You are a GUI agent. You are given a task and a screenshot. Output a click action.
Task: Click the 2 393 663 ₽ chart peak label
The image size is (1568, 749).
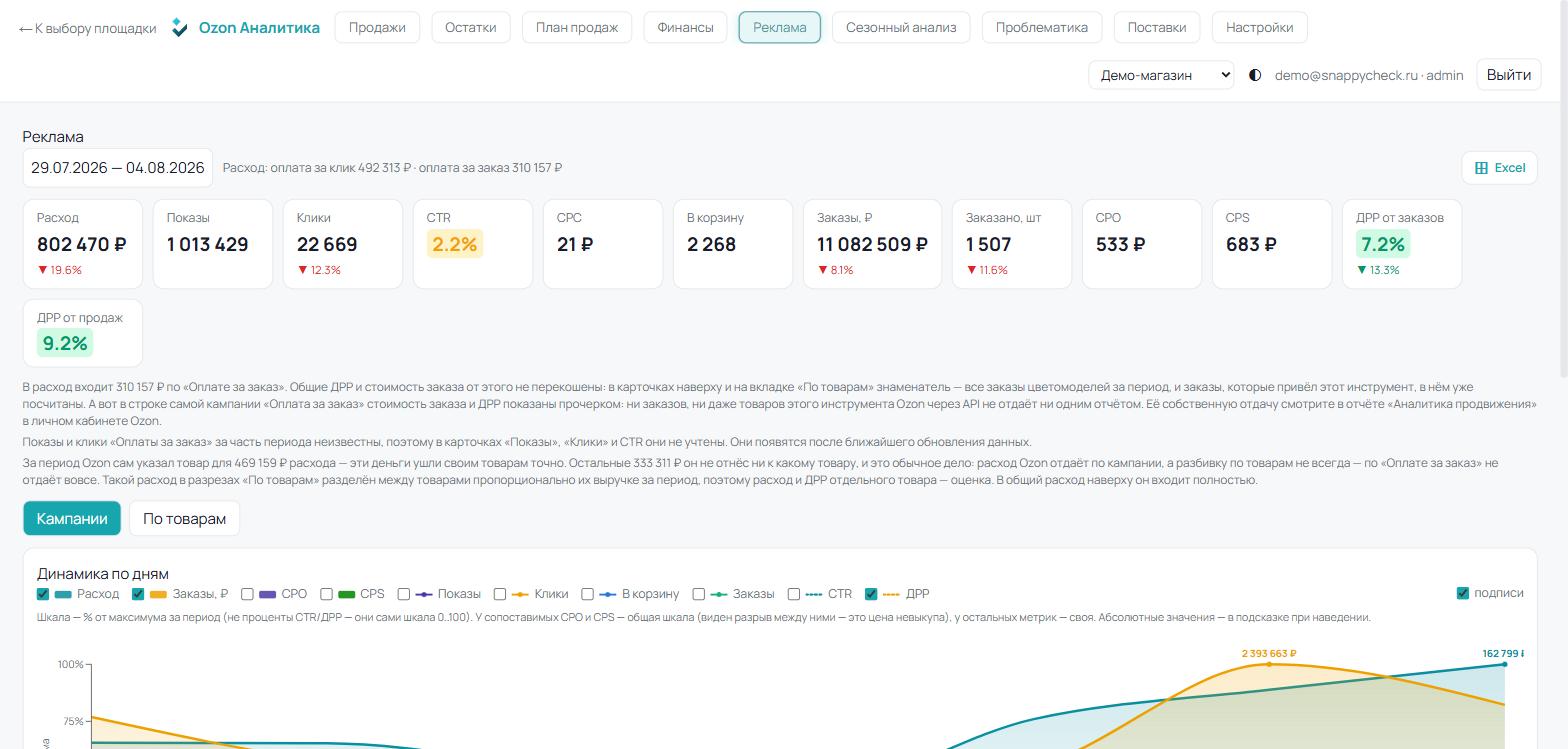pyautogui.click(x=1269, y=654)
